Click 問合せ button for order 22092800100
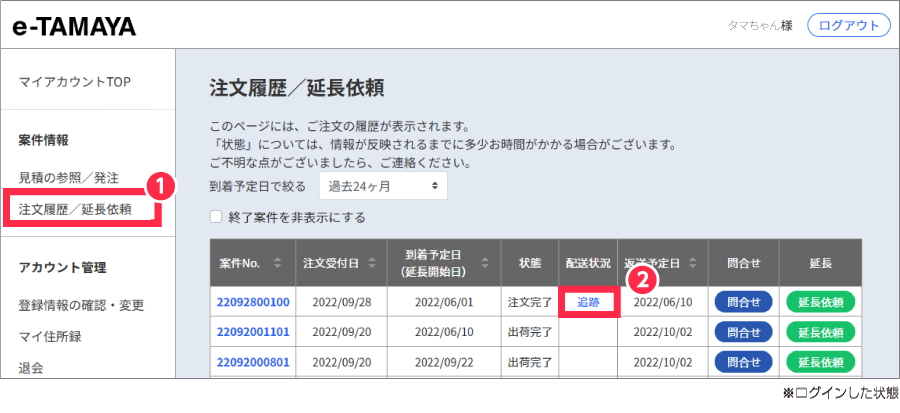The height and width of the screenshot is (413, 900). tap(743, 302)
